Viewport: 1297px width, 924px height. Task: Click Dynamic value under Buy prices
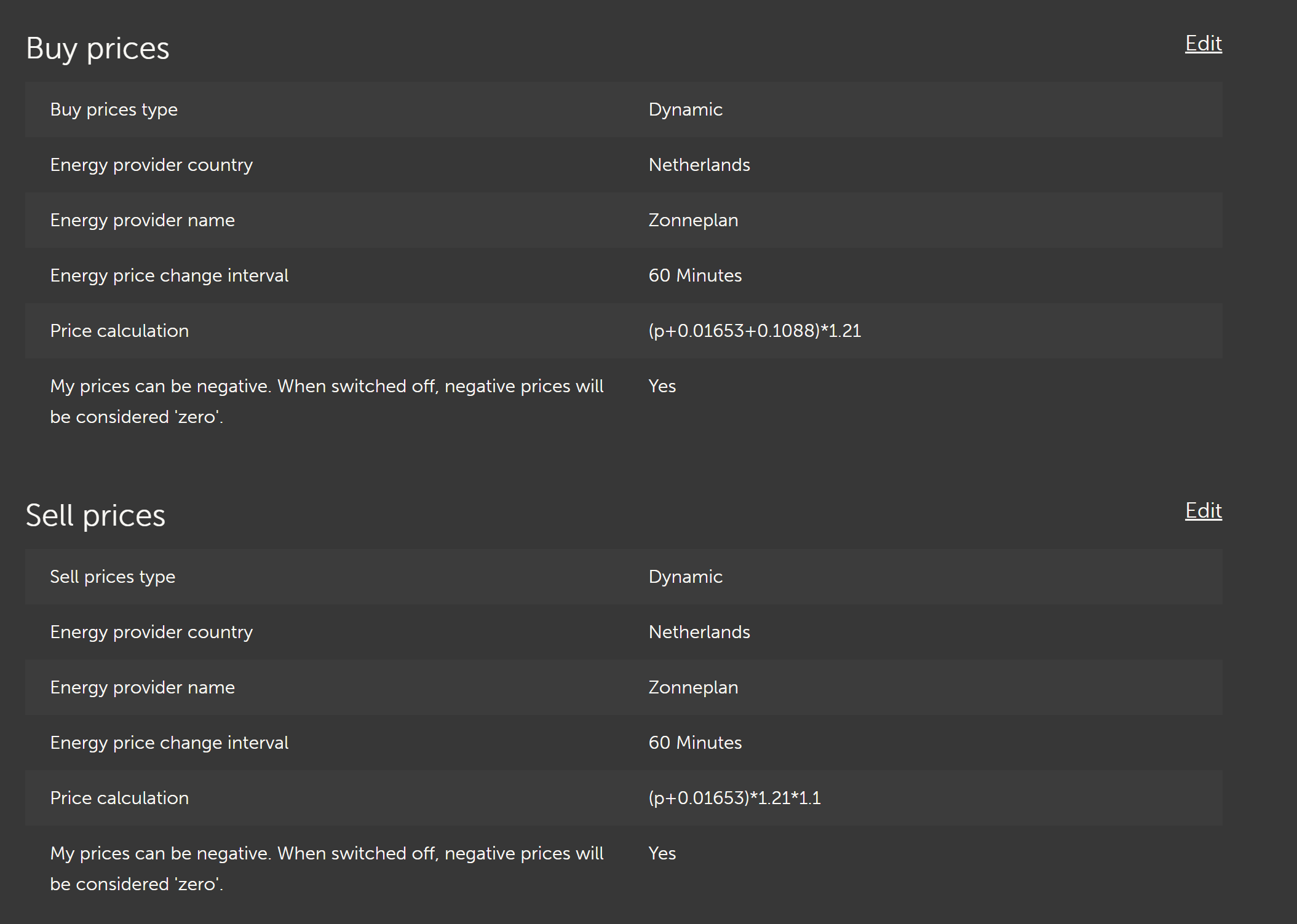[x=685, y=109]
